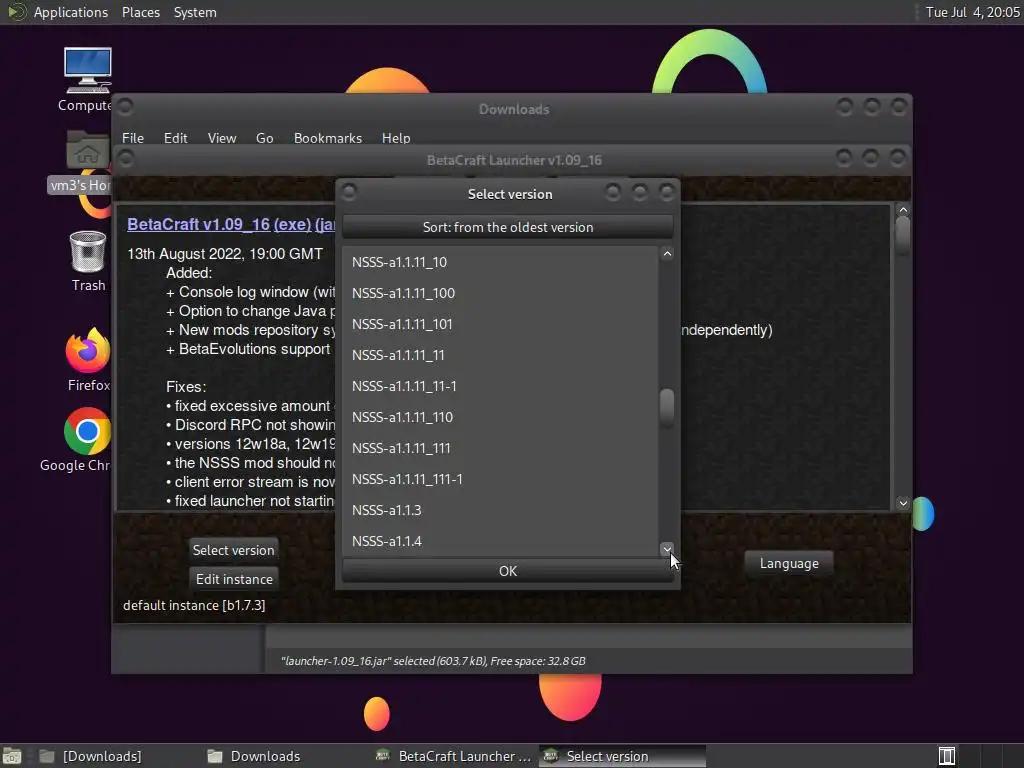Viewport: 1024px width, 768px height.
Task: Click the clock showing Tue Jul 4, 20:05
Action: click(972, 12)
